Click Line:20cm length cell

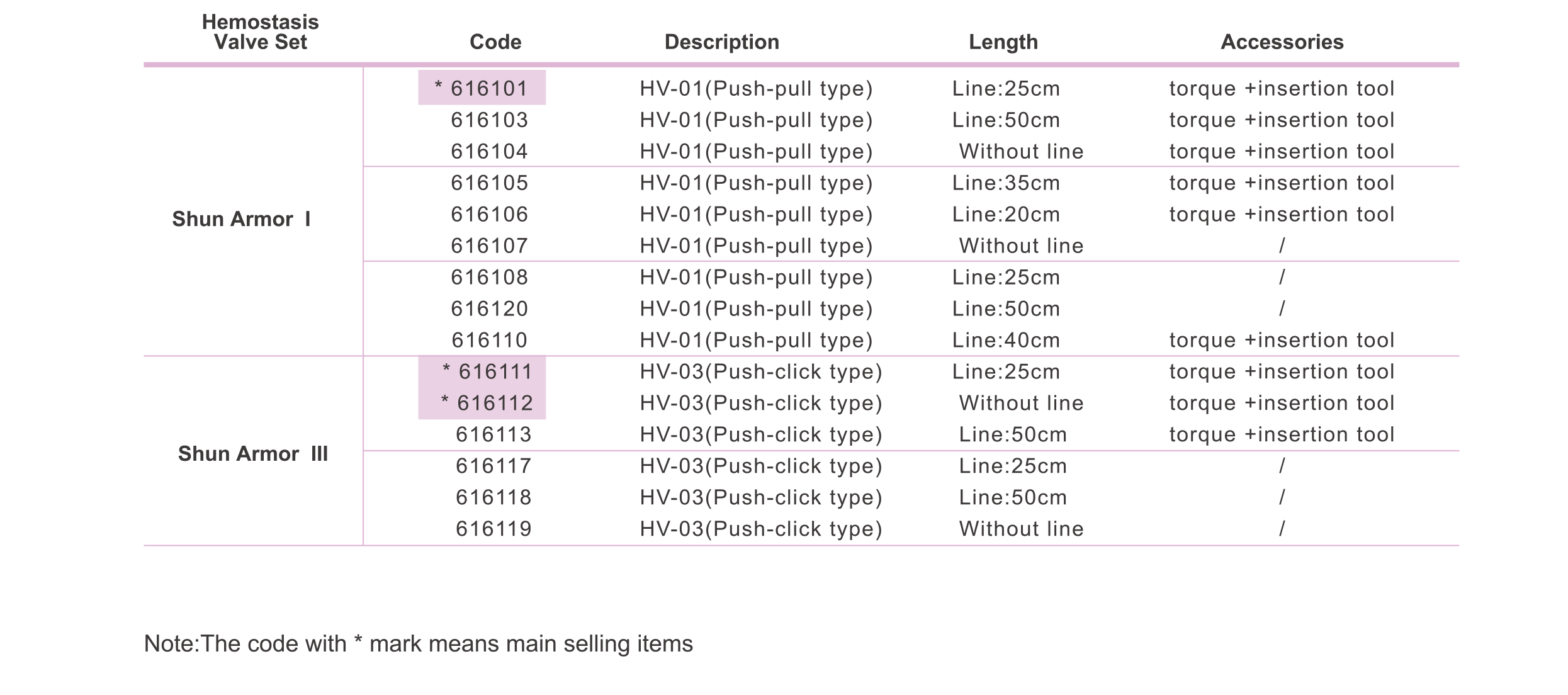tap(1005, 214)
